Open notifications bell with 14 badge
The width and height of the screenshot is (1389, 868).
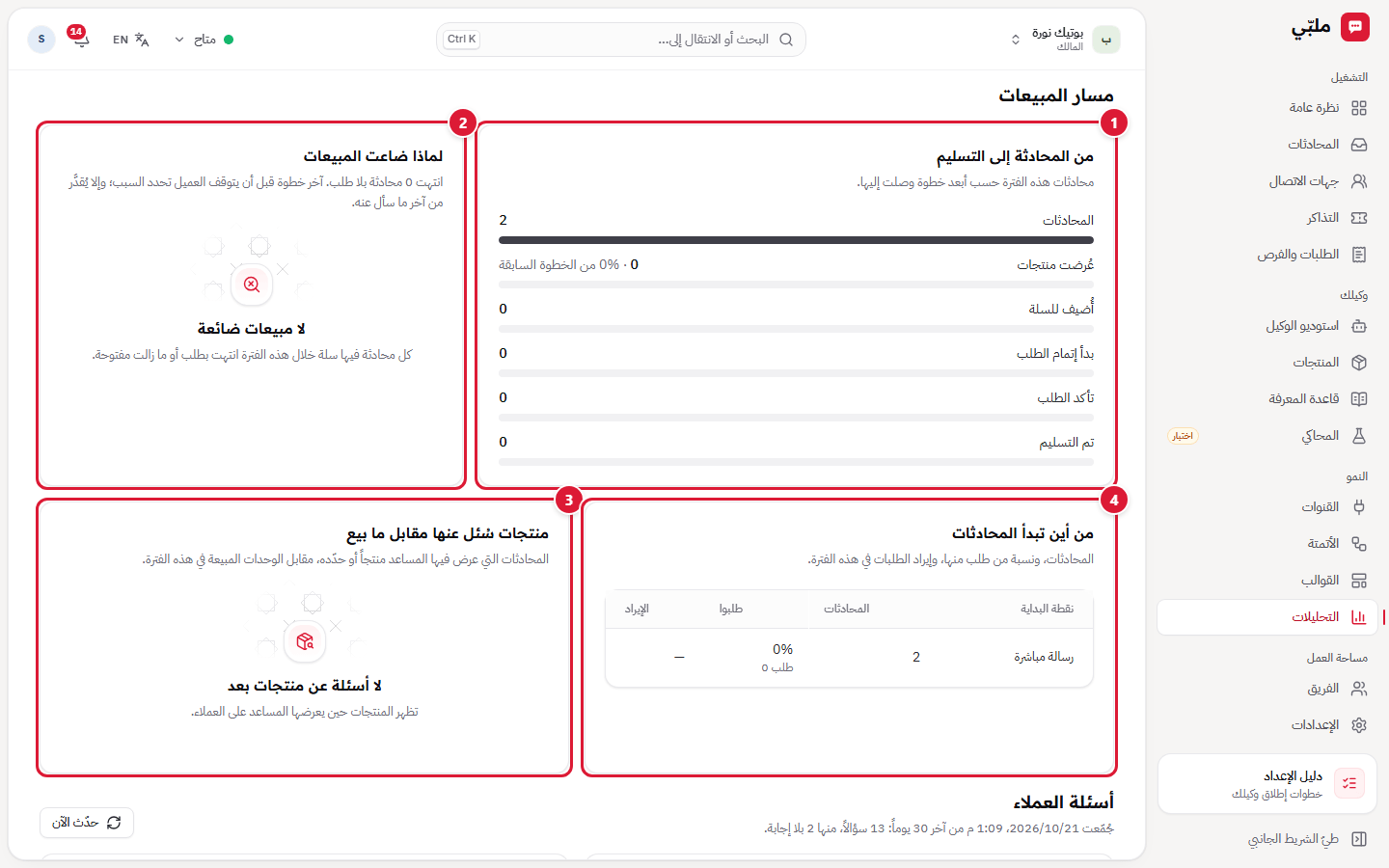click(79, 39)
